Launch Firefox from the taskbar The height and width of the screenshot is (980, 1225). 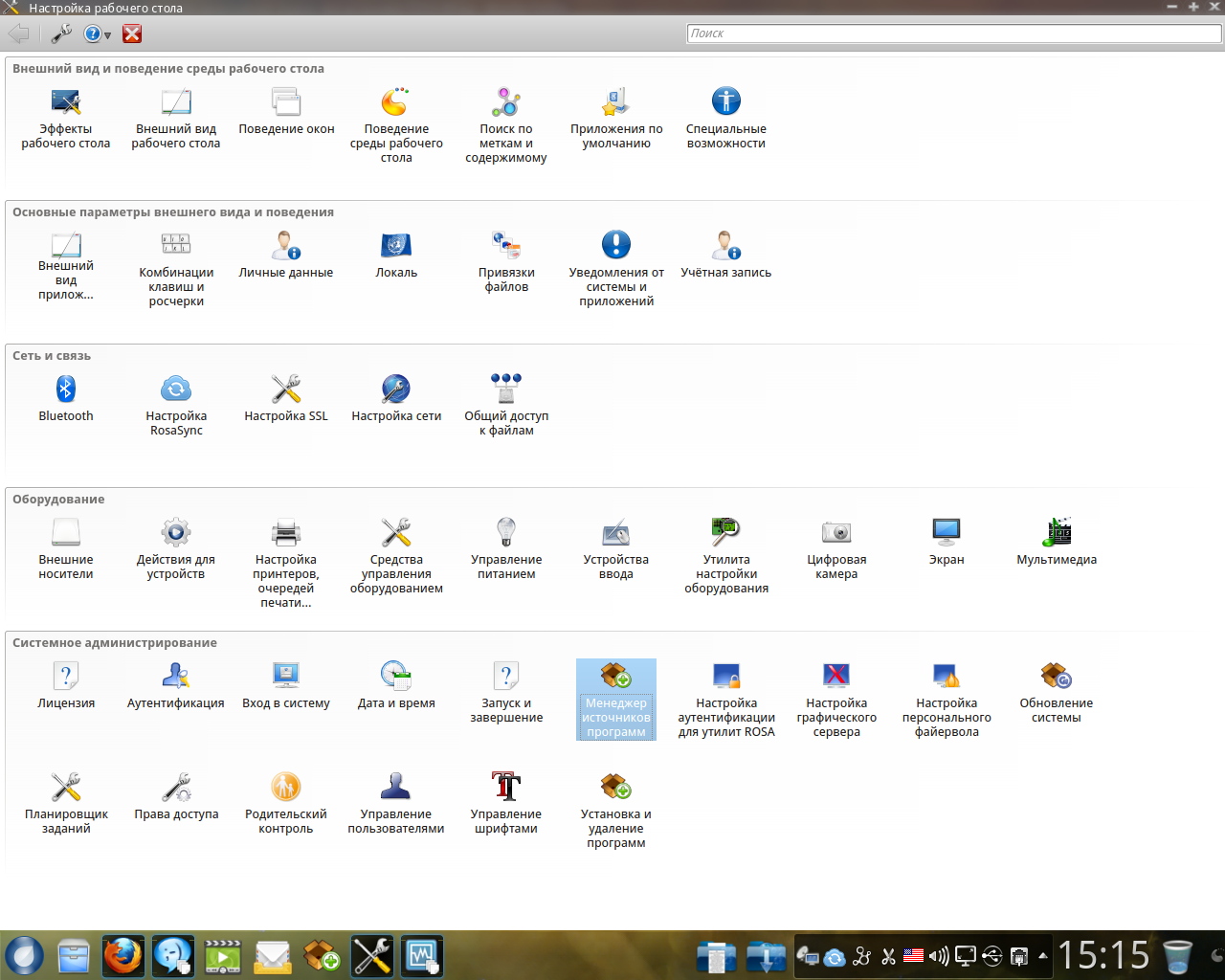[123, 955]
